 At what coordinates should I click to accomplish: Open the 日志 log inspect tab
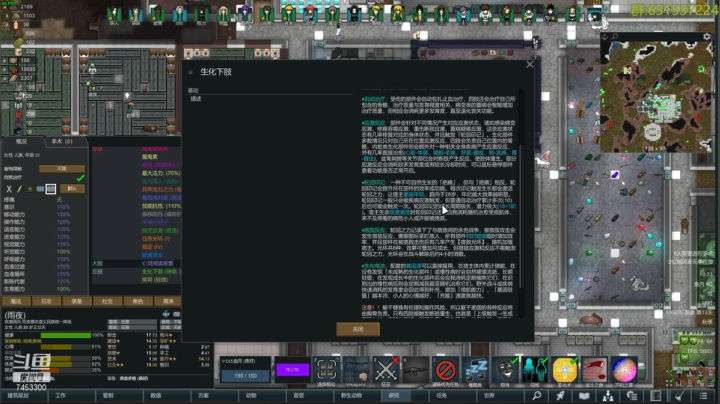pos(46,301)
